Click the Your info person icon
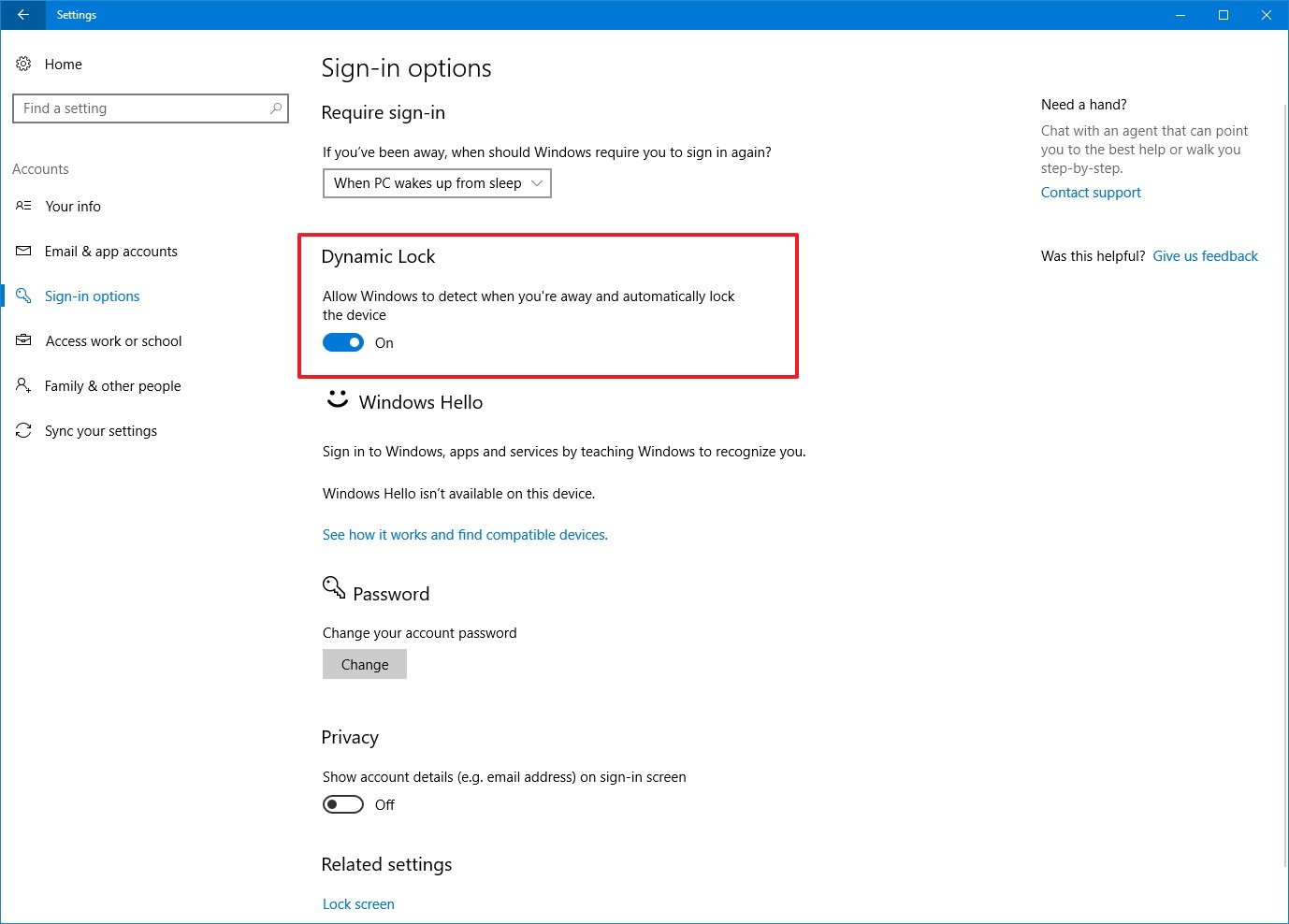Image resolution: width=1289 pixels, height=924 pixels. click(x=23, y=206)
